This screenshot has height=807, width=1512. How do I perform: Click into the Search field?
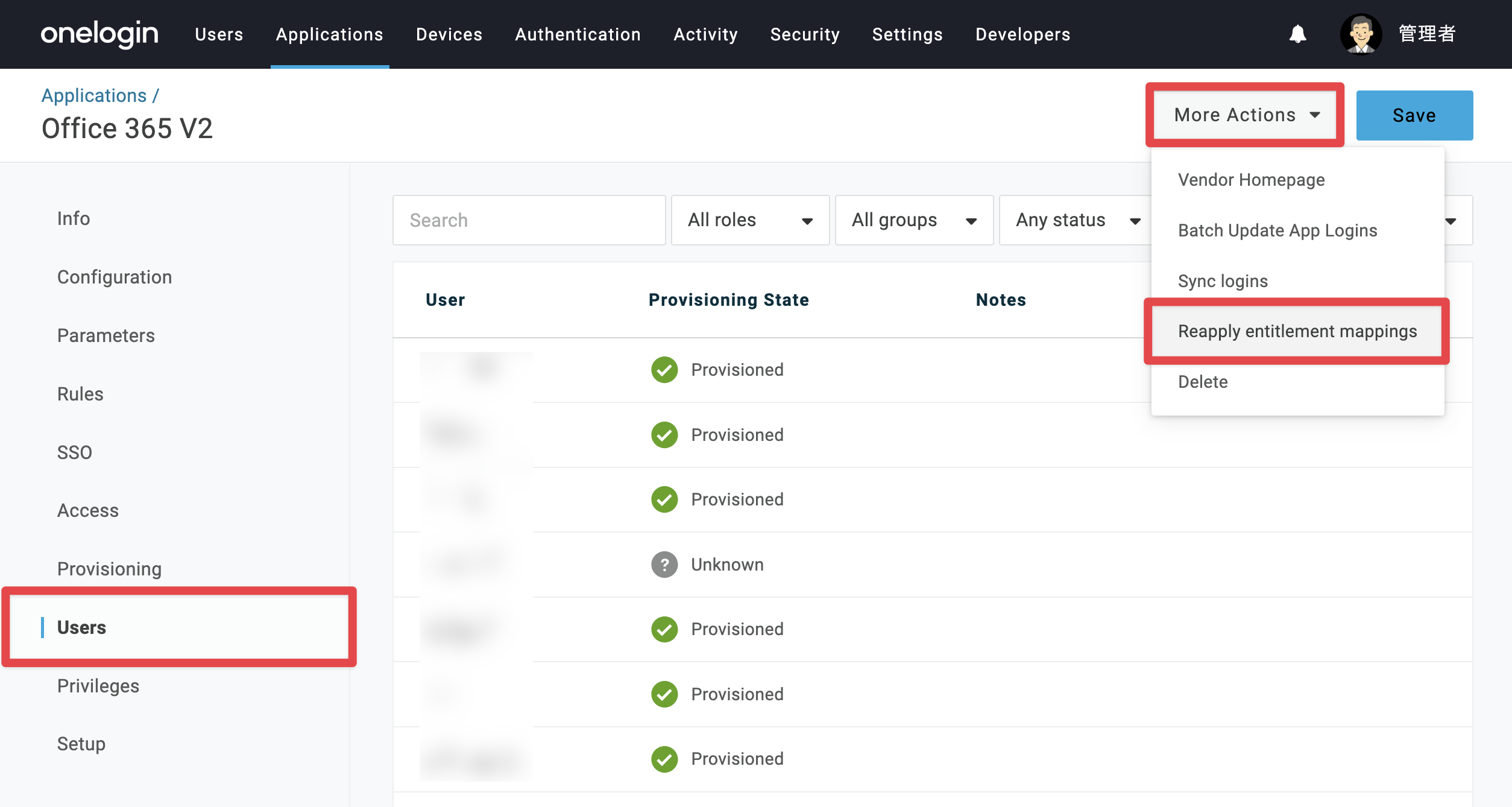tap(529, 220)
